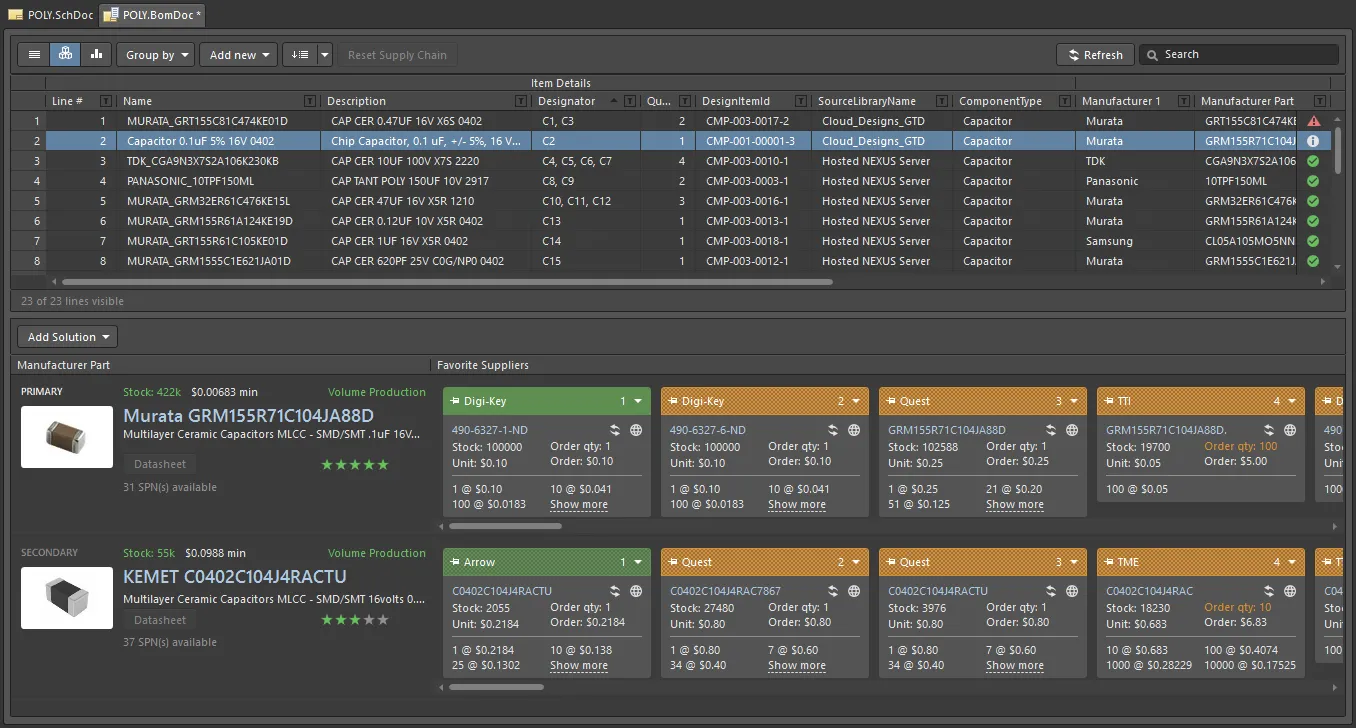The height and width of the screenshot is (728, 1356).
Task: Select the POLY.BomDoc tab
Action: coord(152,14)
